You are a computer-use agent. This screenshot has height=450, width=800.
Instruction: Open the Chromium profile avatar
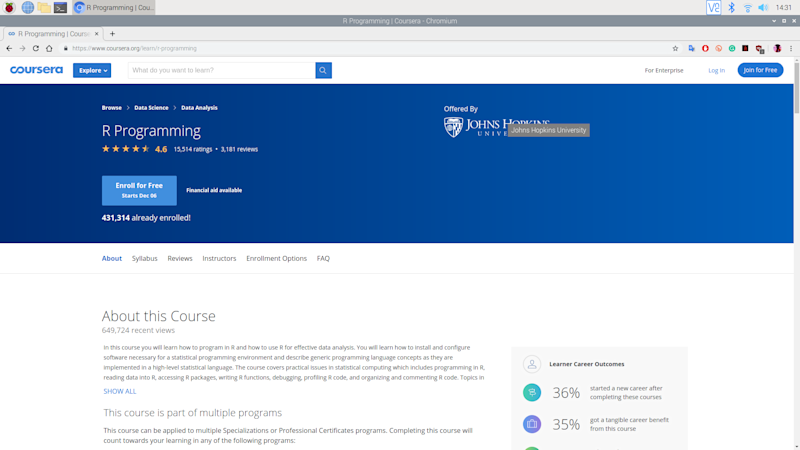pyautogui.click(x=777, y=48)
